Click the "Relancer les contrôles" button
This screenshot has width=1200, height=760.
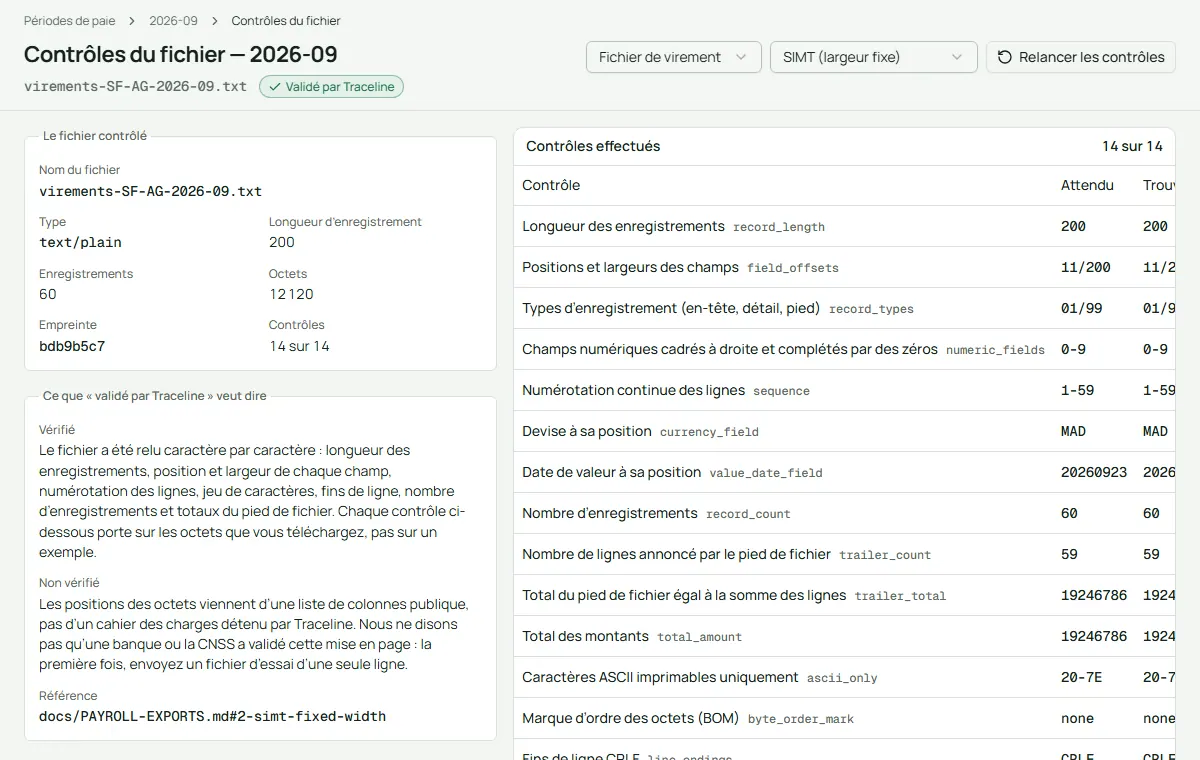tap(1081, 57)
